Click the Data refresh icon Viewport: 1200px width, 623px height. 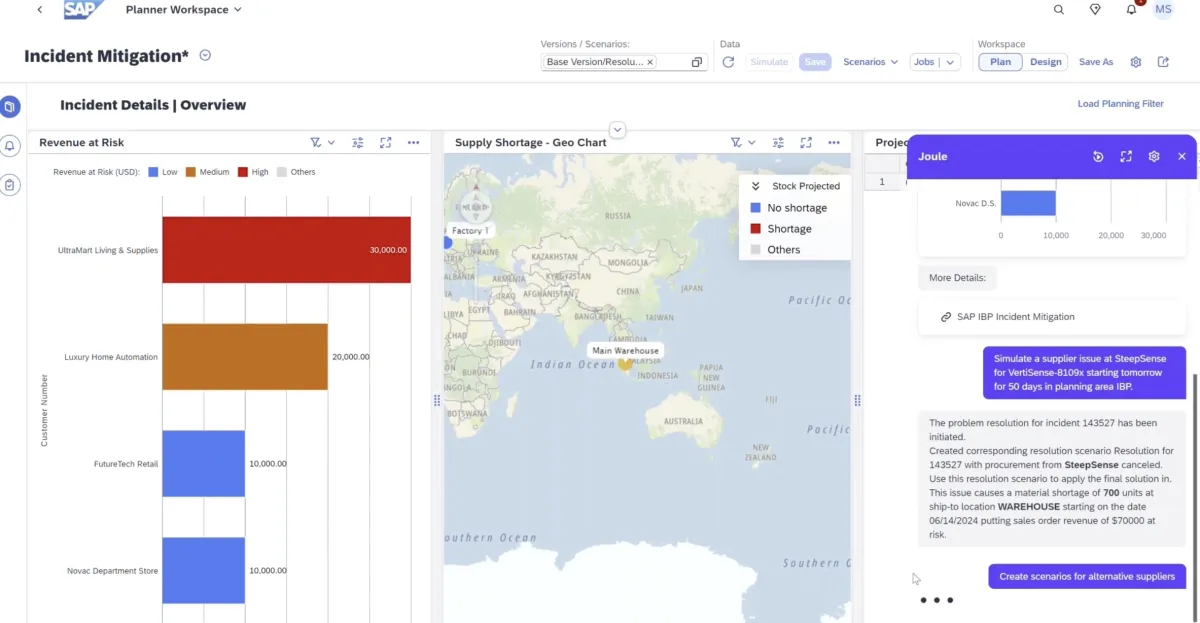click(728, 62)
